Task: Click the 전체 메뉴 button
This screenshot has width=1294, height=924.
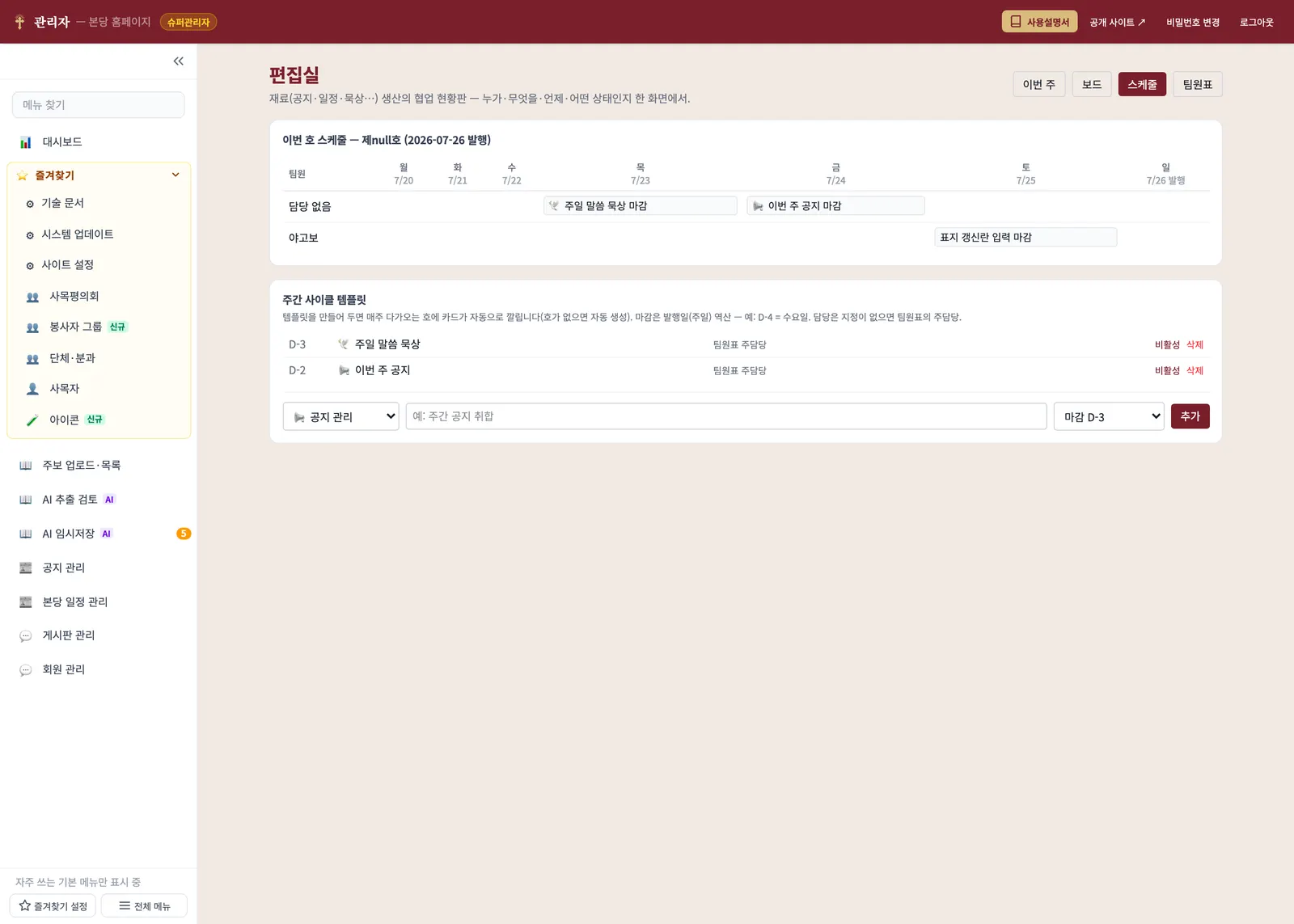Action: [144, 906]
